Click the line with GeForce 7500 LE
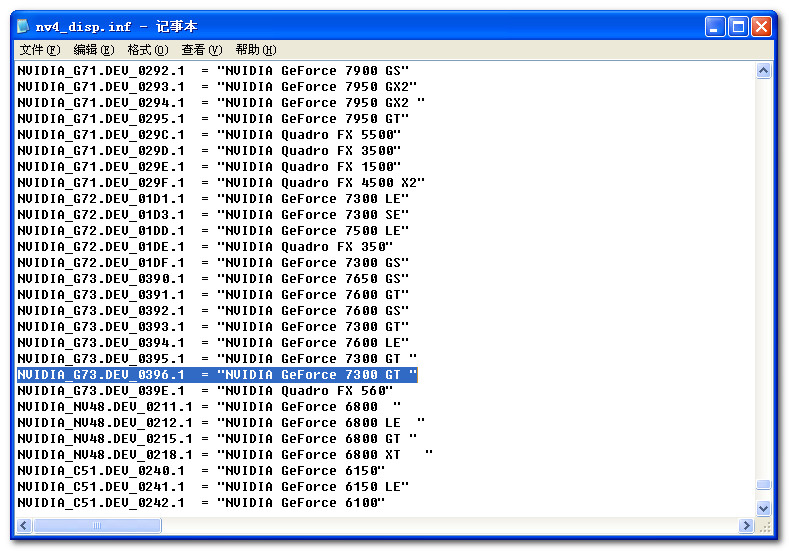The image size is (789, 551). [x=213, y=231]
